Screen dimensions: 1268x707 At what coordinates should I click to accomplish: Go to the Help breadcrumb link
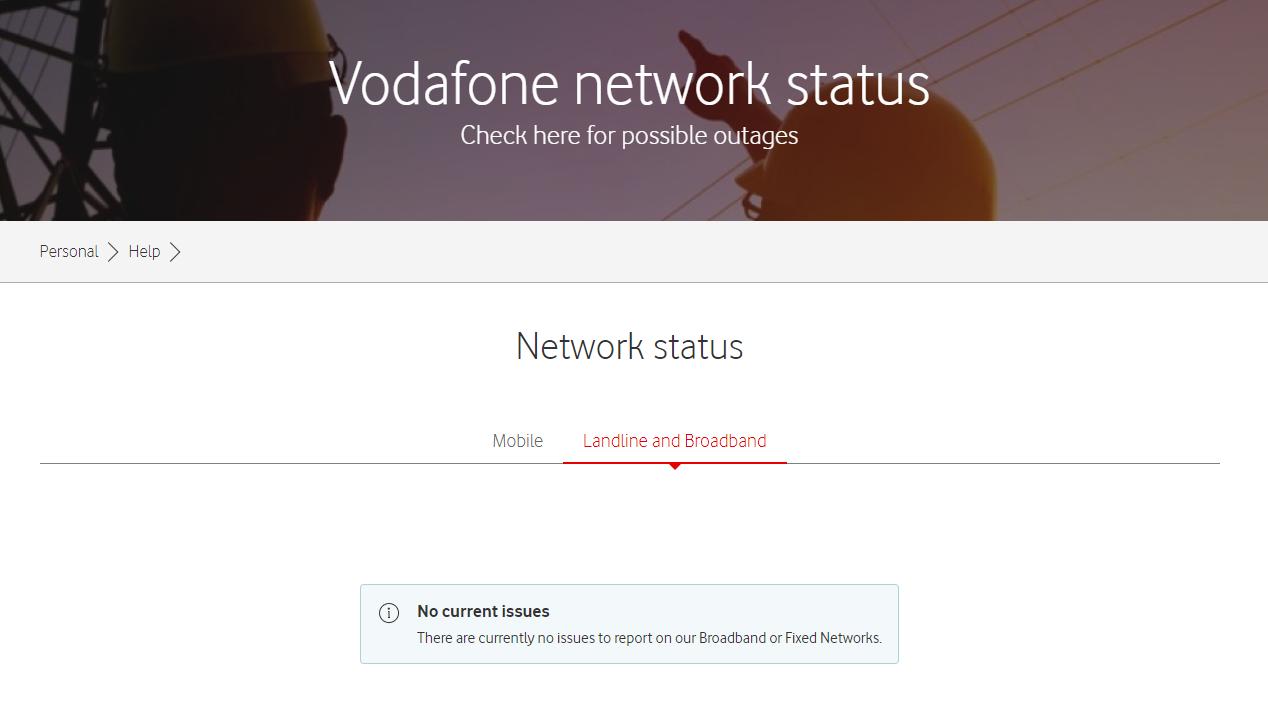[144, 251]
